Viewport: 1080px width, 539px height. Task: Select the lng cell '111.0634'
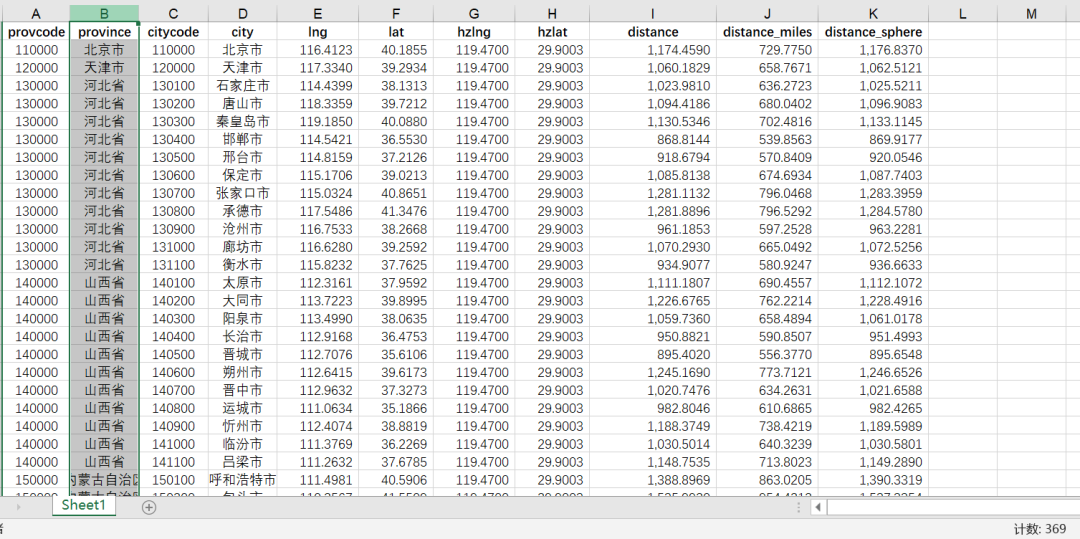(317, 408)
